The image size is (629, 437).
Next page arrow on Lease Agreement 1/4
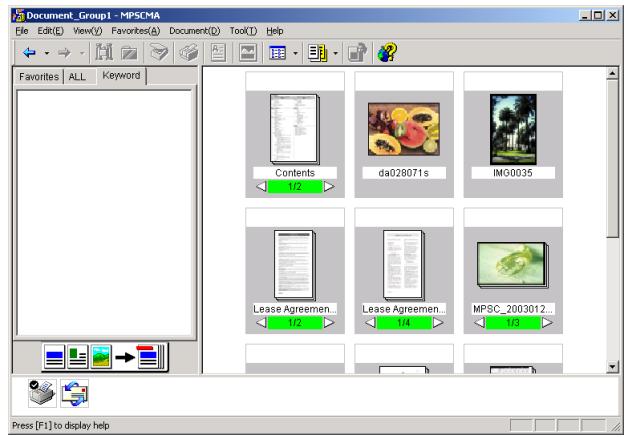pos(438,323)
